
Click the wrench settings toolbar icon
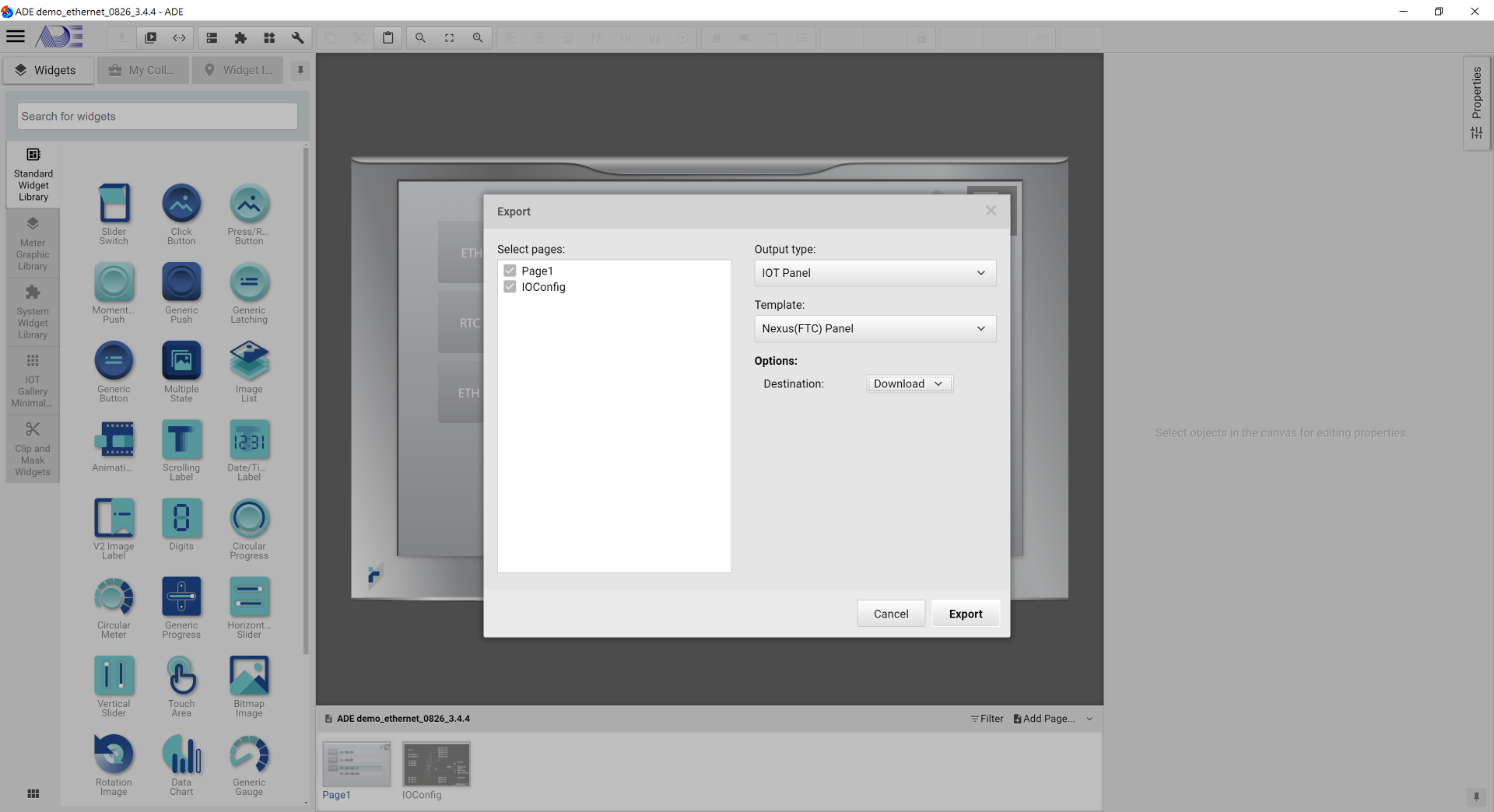[297, 37]
